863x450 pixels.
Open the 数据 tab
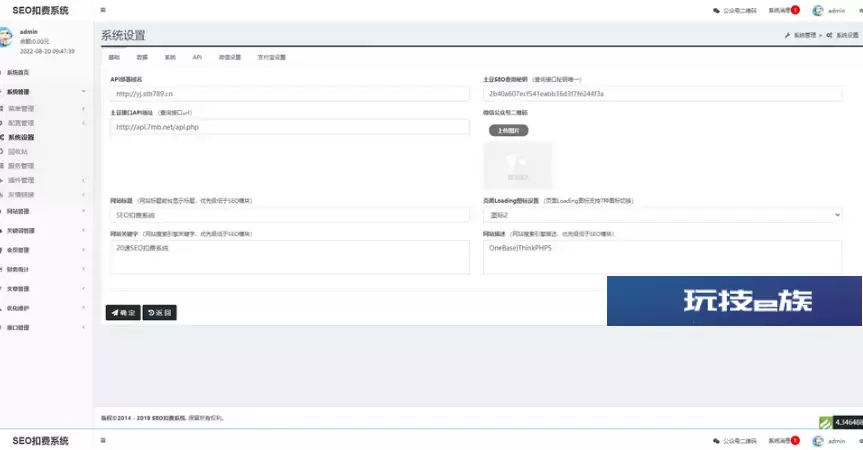142,57
